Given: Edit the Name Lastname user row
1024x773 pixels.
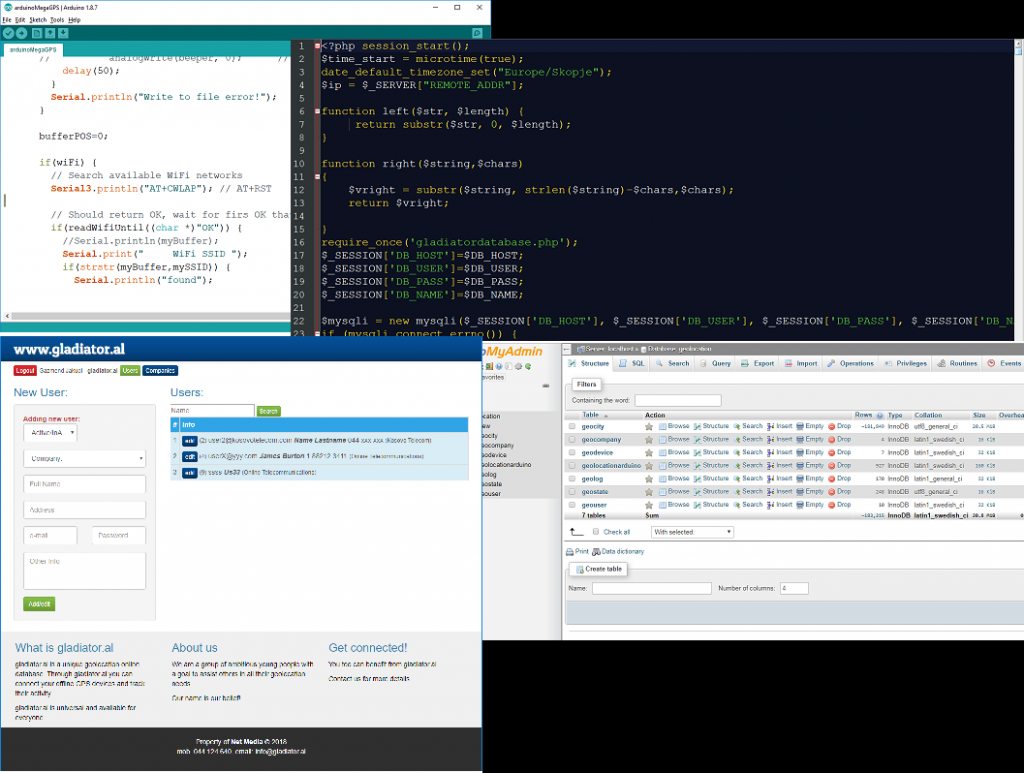Looking at the screenshot, I should [x=189, y=441].
